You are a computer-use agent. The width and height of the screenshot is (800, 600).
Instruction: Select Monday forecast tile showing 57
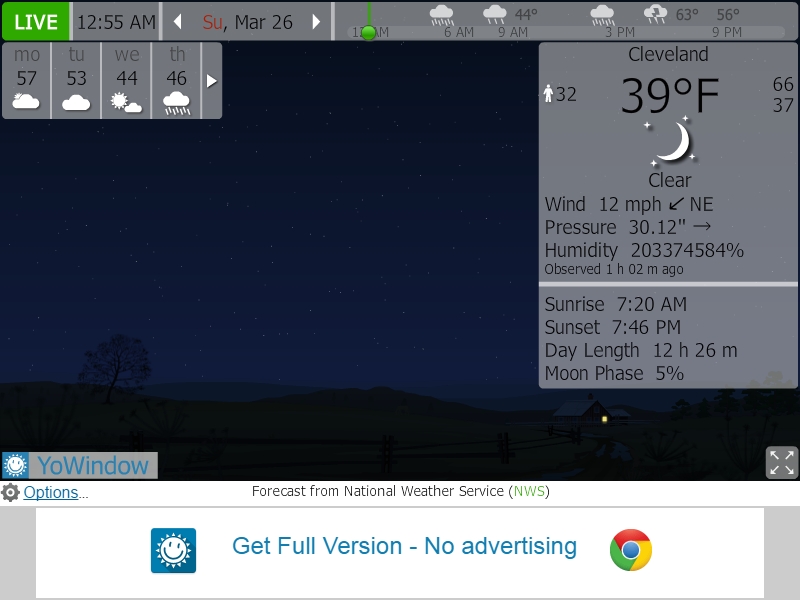[x=27, y=81]
